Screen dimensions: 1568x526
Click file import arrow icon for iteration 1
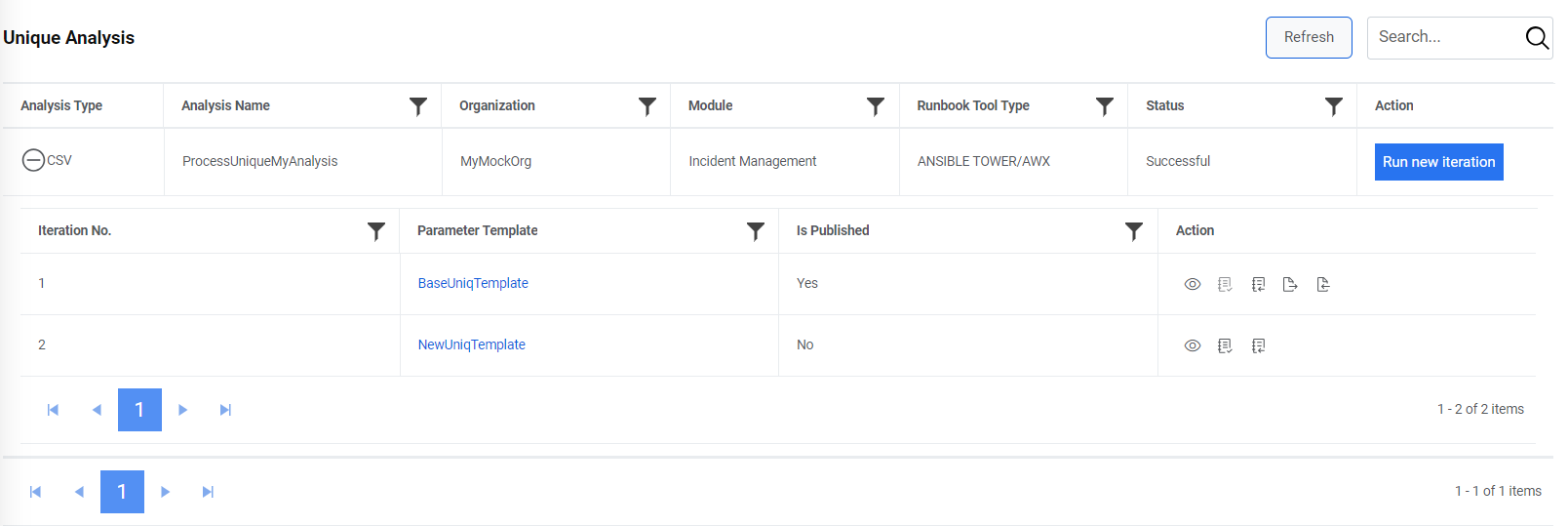coord(1323,284)
